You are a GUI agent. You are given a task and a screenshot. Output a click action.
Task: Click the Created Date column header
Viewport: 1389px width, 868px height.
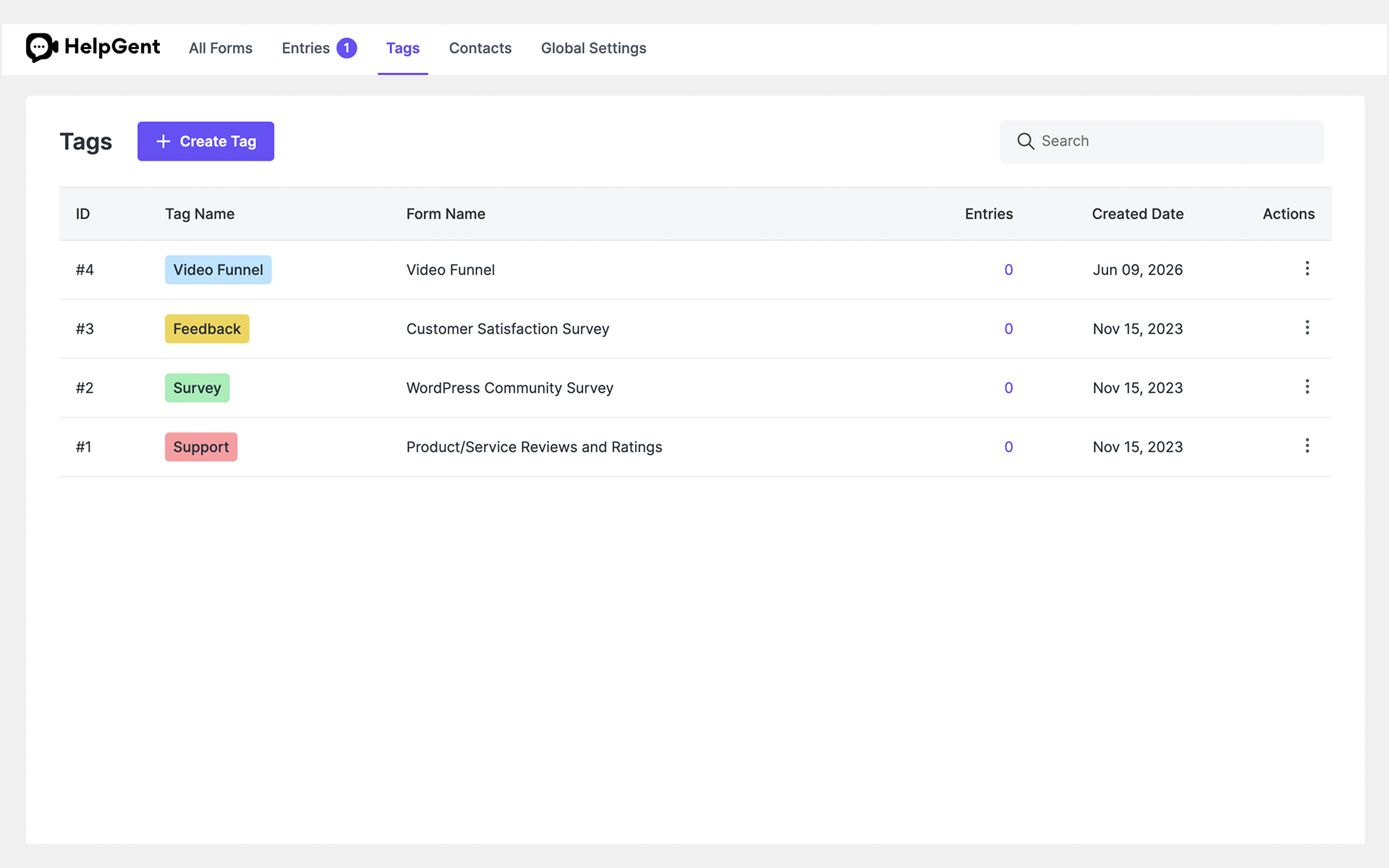pyautogui.click(x=1138, y=214)
